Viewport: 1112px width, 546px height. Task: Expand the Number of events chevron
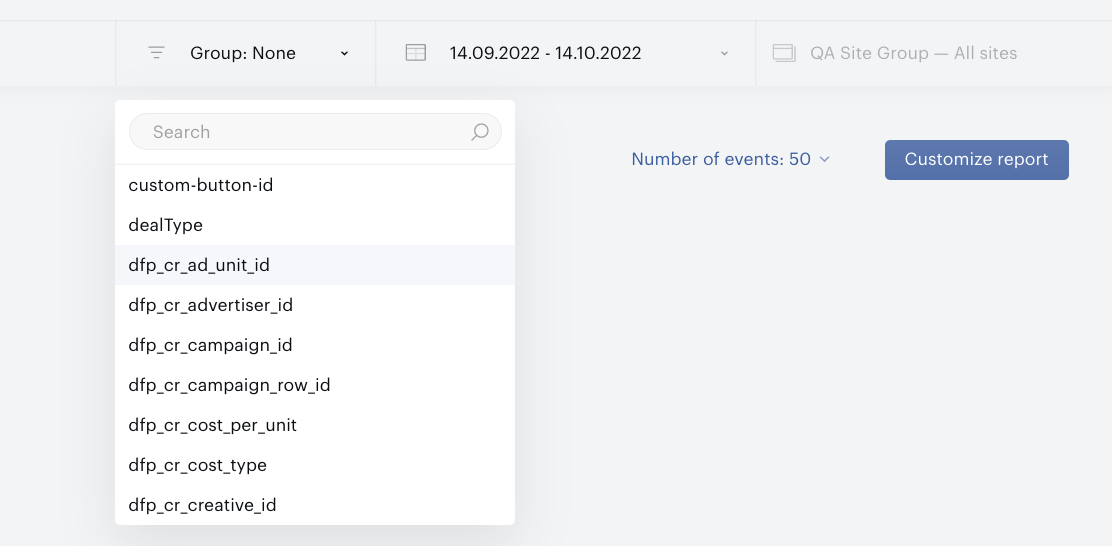coord(824,160)
